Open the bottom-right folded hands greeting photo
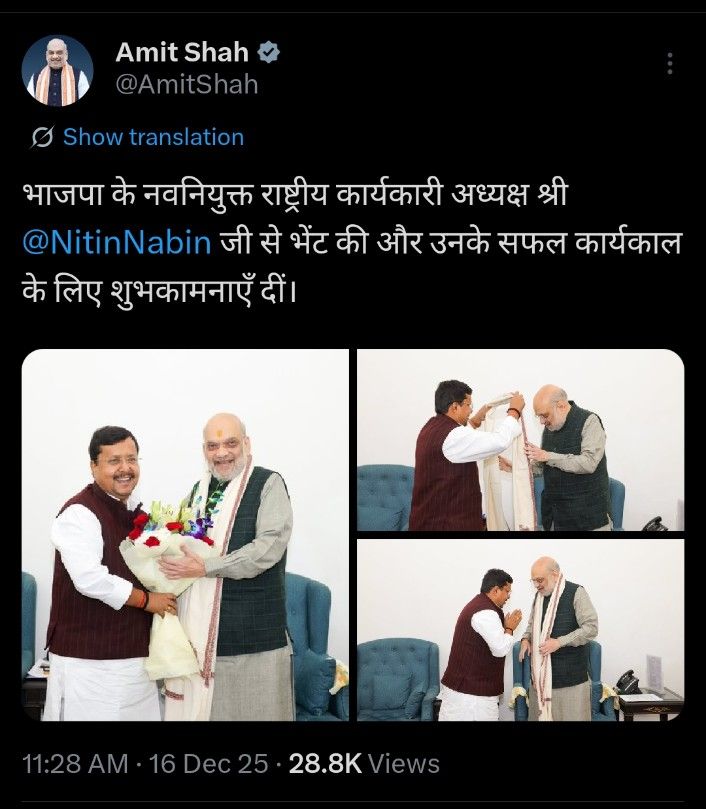706x809 pixels. coord(521,630)
